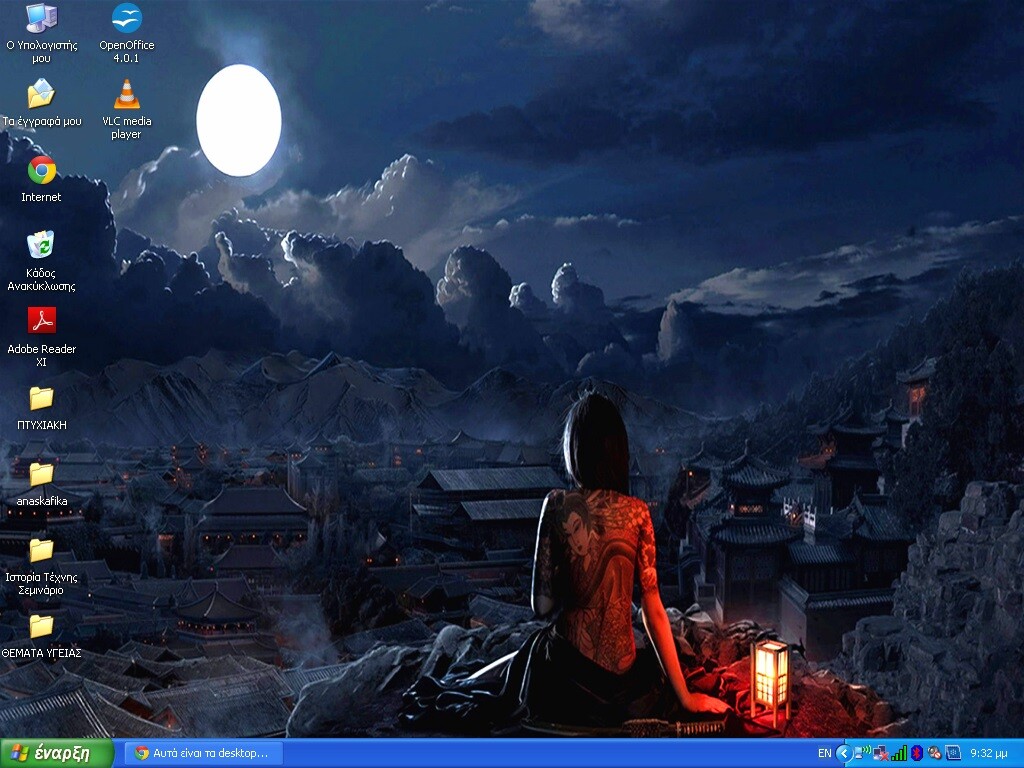Viewport: 1024px width, 768px height.
Task: Select the Chrome Internet shortcut
Action: (x=41, y=178)
